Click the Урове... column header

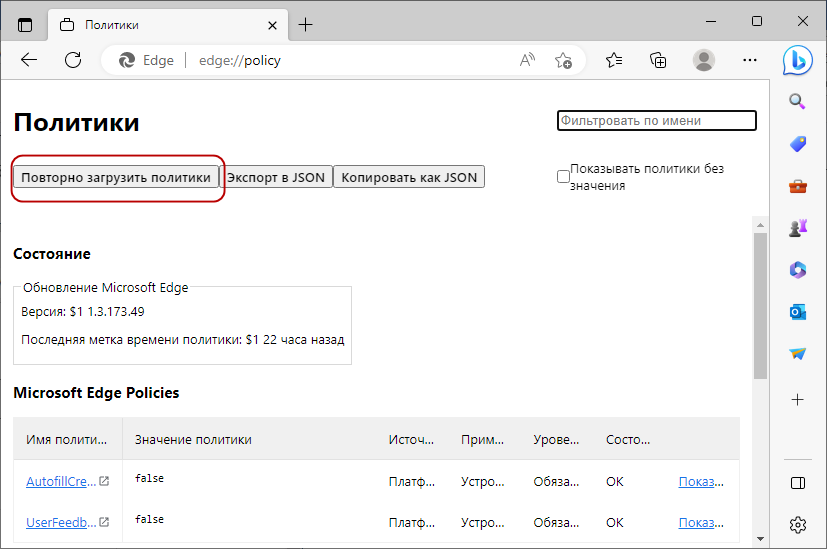pyautogui.click(x=556, y=440)
